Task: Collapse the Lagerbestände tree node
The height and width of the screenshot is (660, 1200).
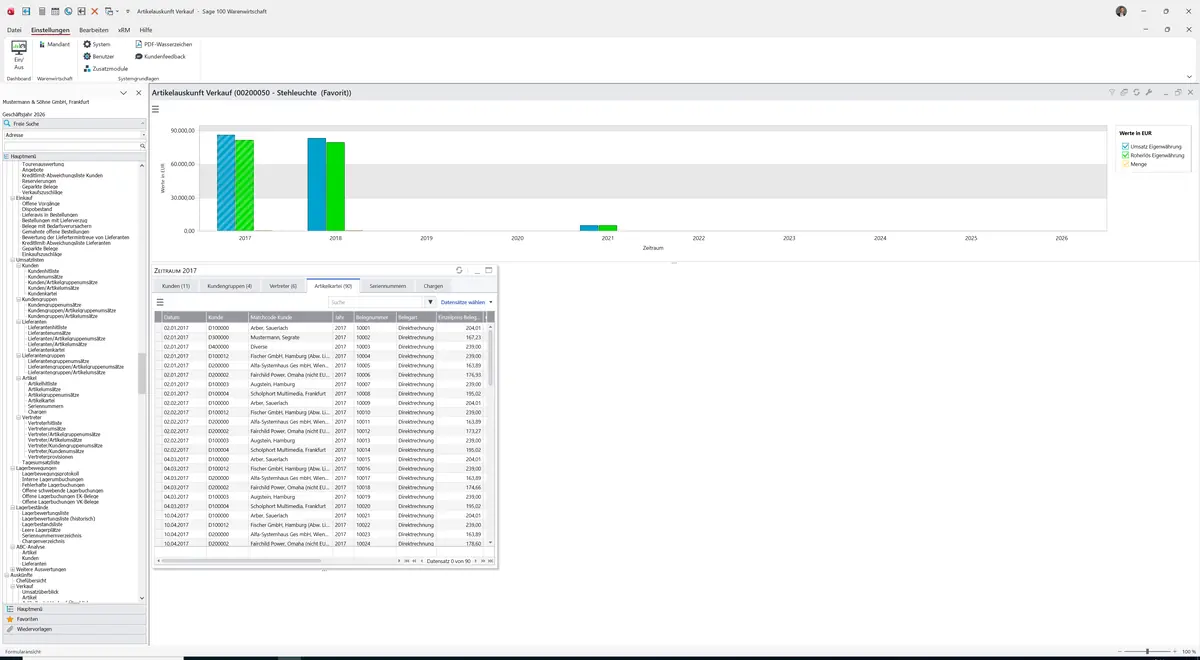Action: [x=13, y=507]
